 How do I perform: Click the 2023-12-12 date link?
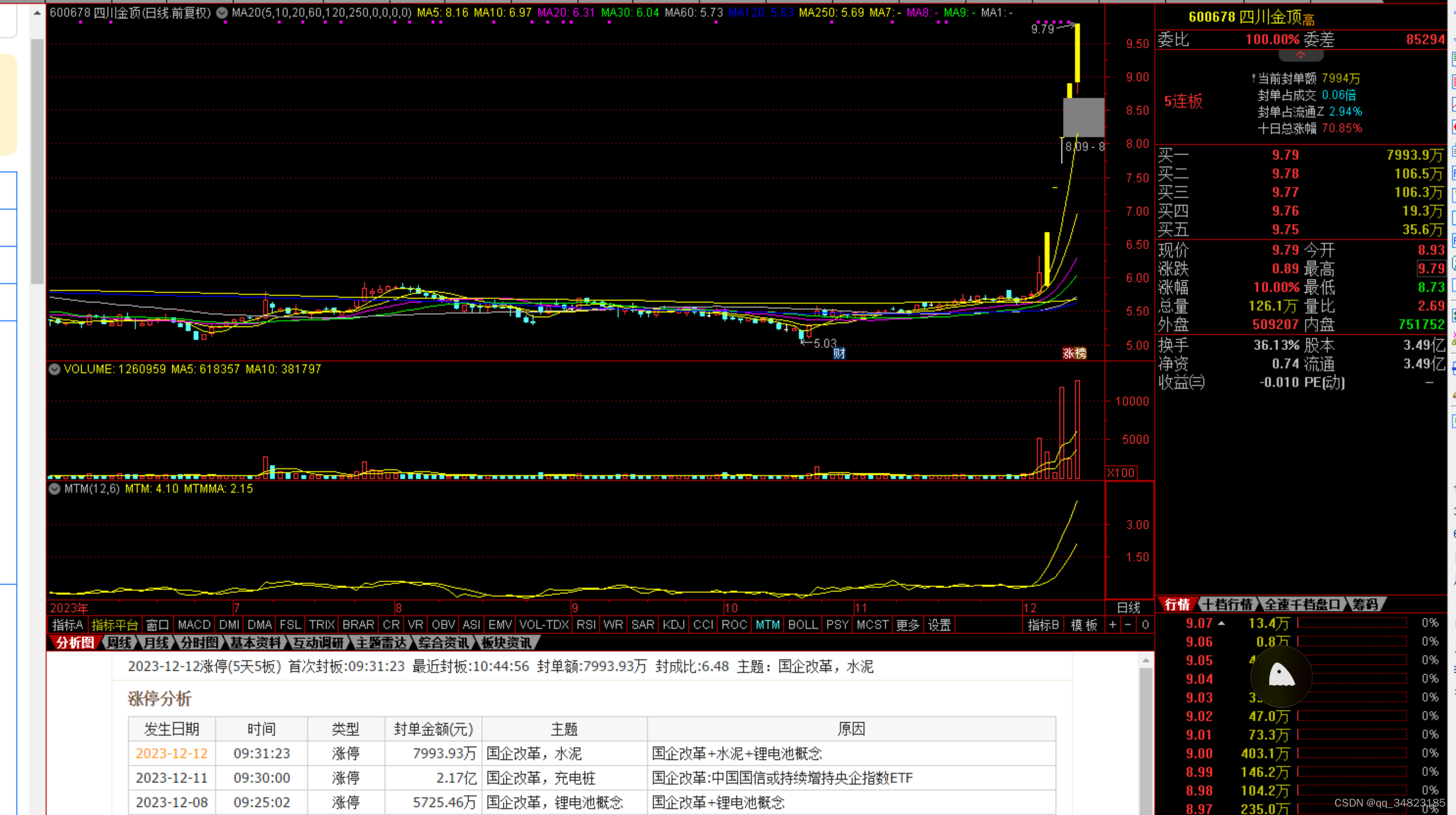coord(172,754)
